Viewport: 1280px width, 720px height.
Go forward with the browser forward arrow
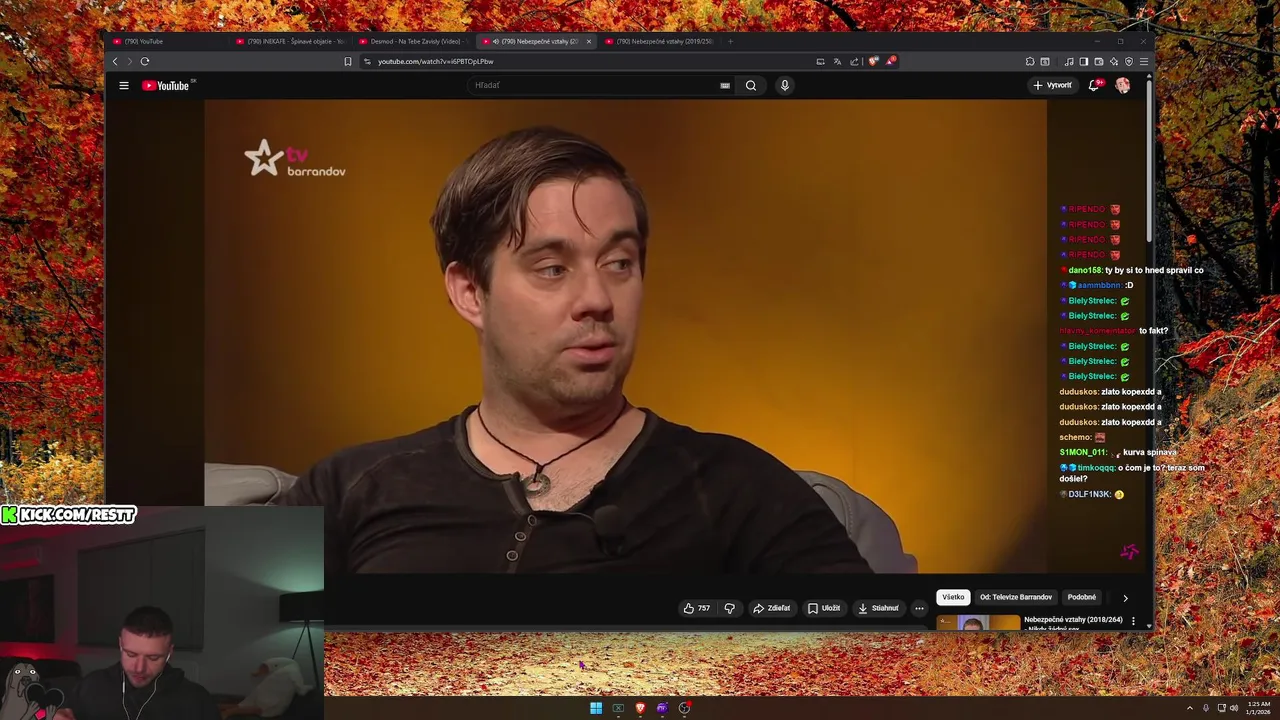click(x=130, y=61)
